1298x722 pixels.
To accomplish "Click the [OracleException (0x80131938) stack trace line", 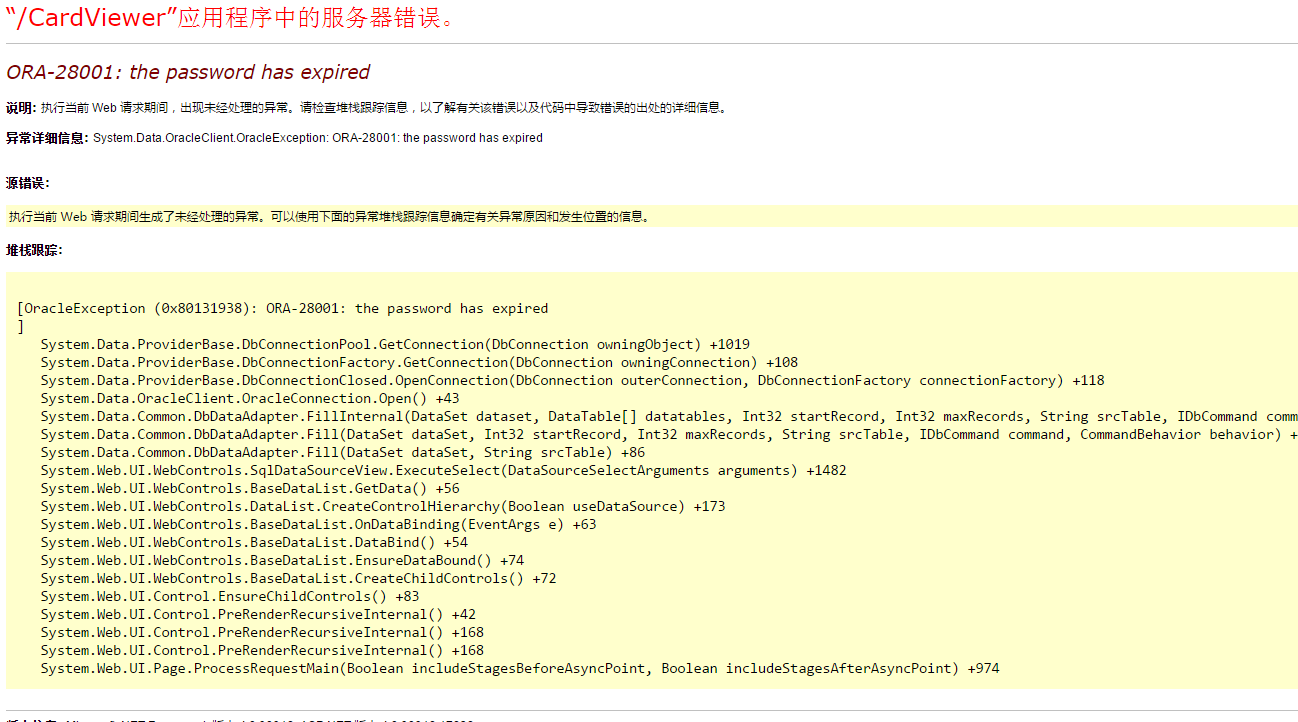I will (x=283, y=308).
